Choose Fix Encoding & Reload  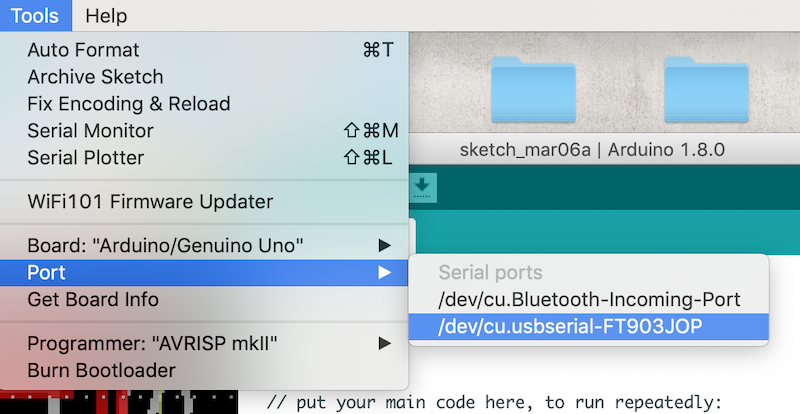pos(204,104)
